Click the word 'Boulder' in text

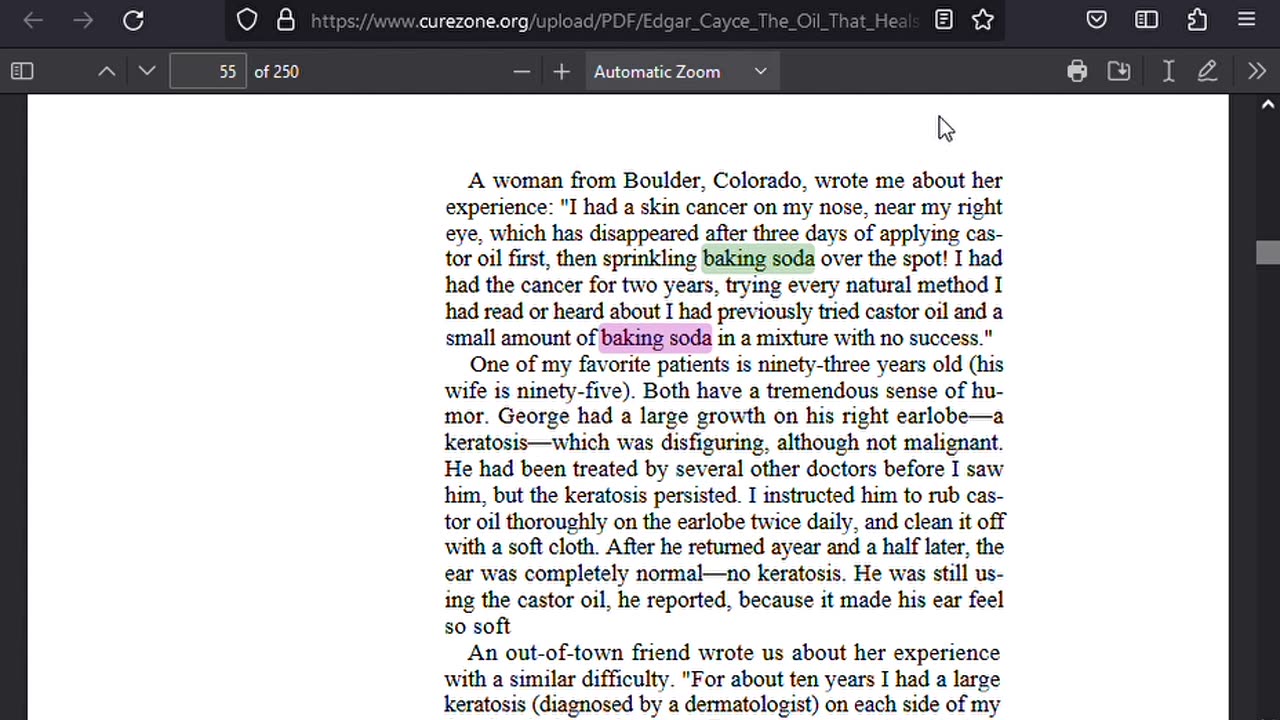coord(662,181)
